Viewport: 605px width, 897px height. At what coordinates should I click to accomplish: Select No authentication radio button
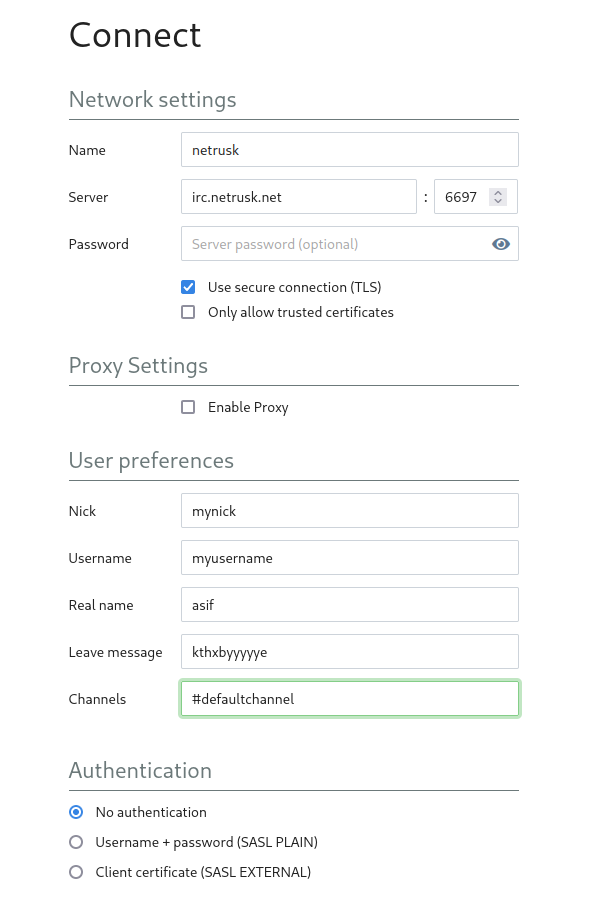click(x=76, y=812)
